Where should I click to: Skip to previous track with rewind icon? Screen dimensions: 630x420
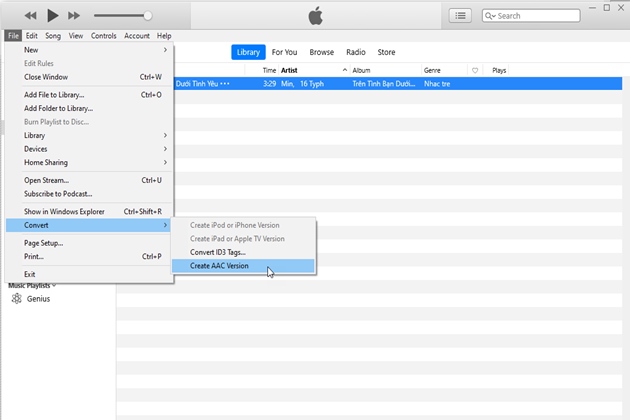click(31, 15)
